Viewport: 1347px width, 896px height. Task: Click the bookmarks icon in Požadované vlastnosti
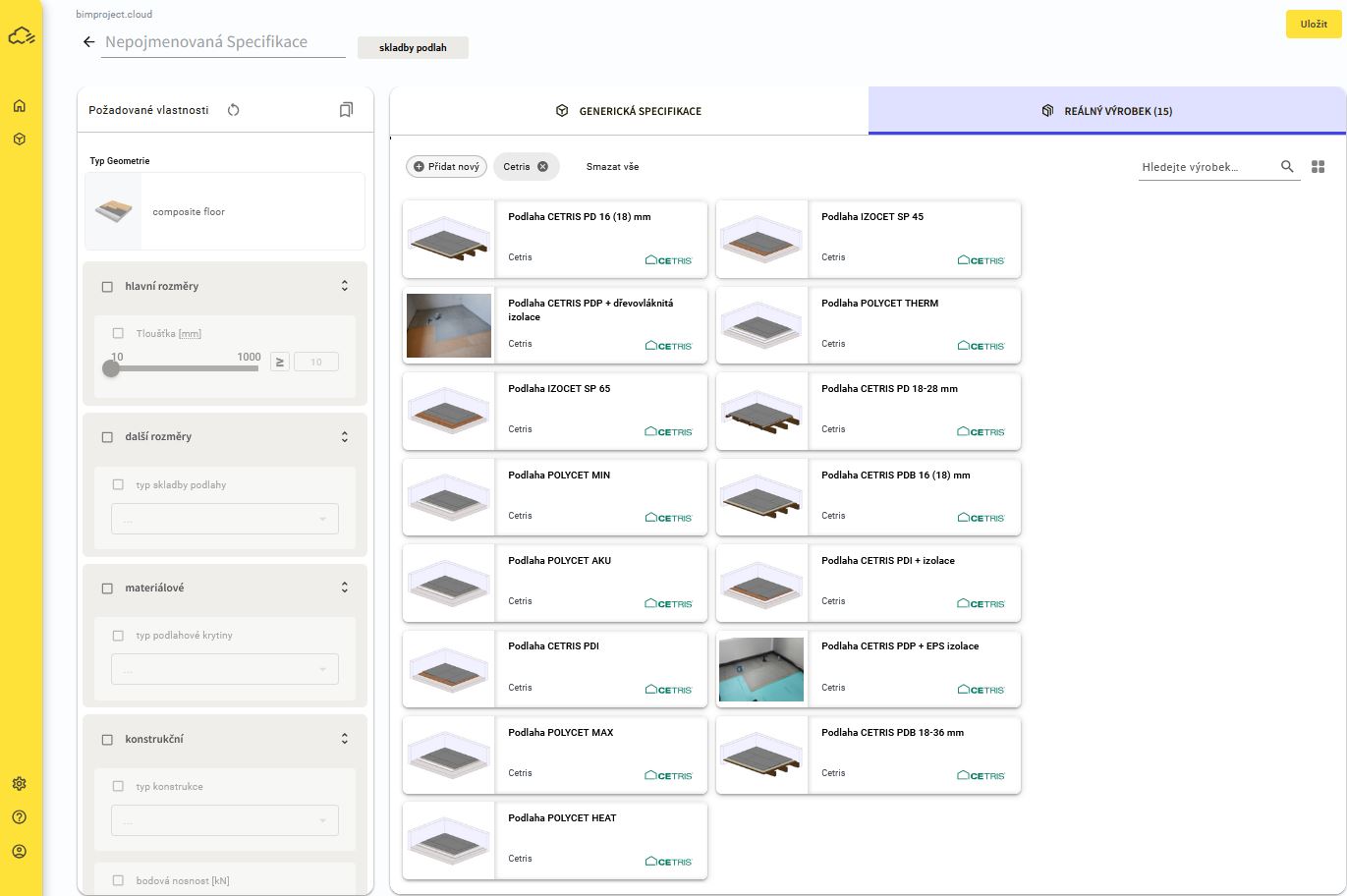pyautogui.click(x=346, y=110)
